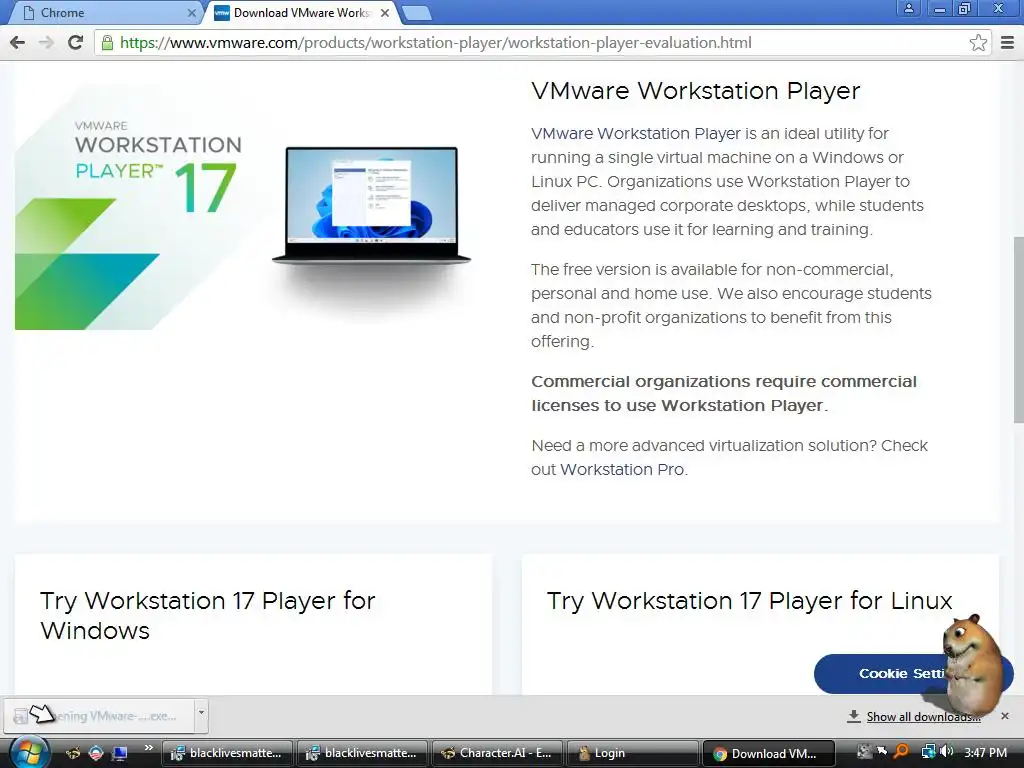Click the blue monitor quick launch icon
The image size is (1024, 768).
click(120, 753)
